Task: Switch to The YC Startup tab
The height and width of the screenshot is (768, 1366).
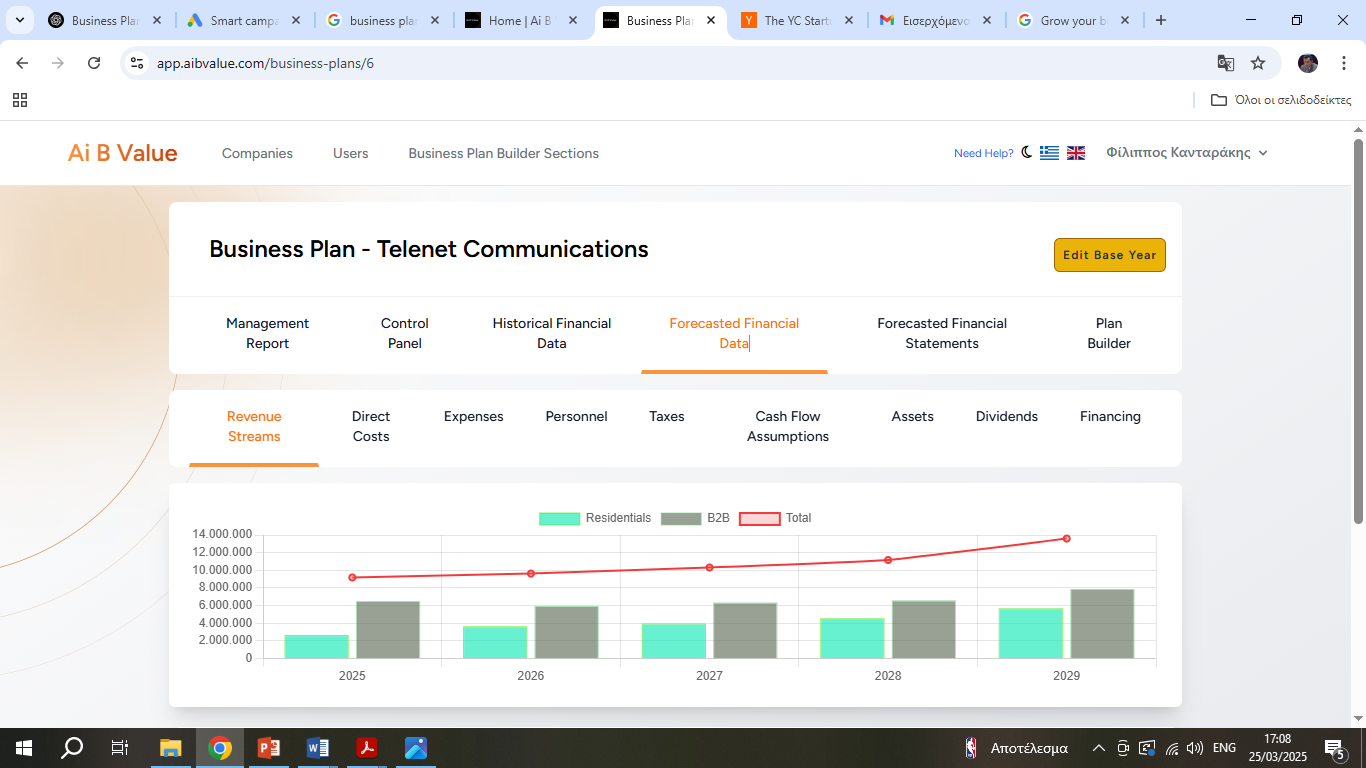Action: coord(796,20)
